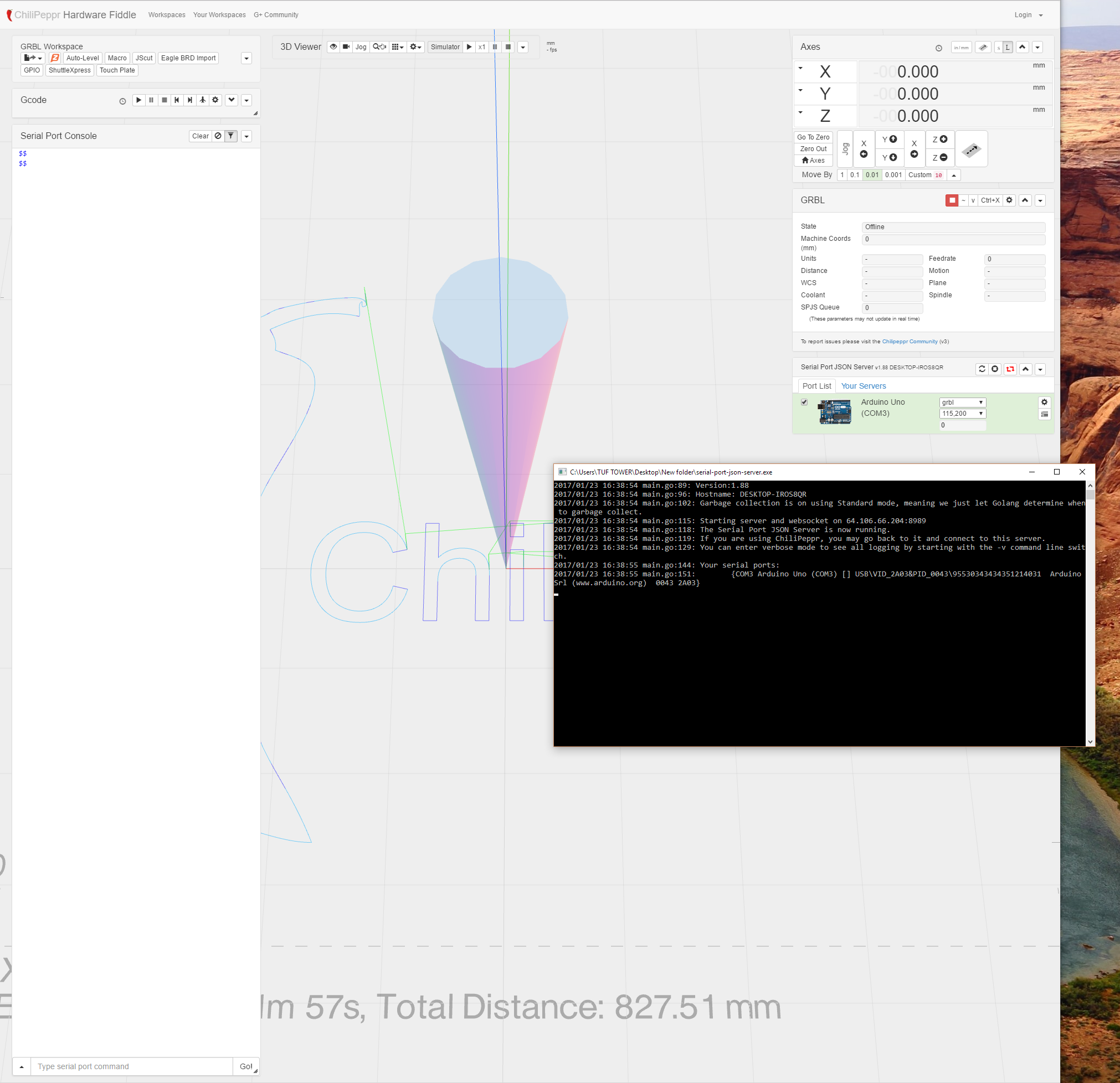
Task: Click the refresh port list icon
Action: (982, 369)
